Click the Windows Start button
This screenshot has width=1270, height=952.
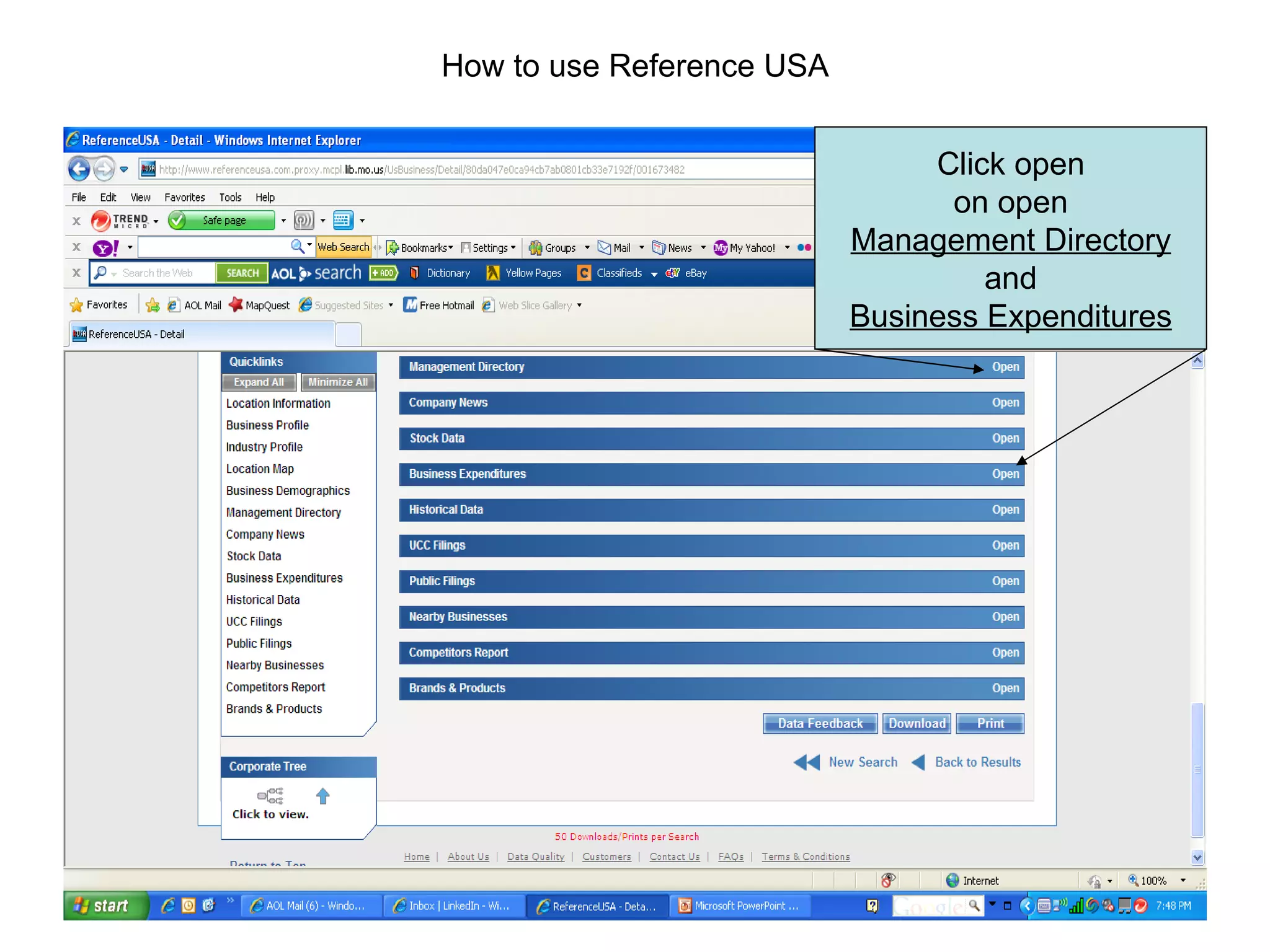click(x=105, y=906)
